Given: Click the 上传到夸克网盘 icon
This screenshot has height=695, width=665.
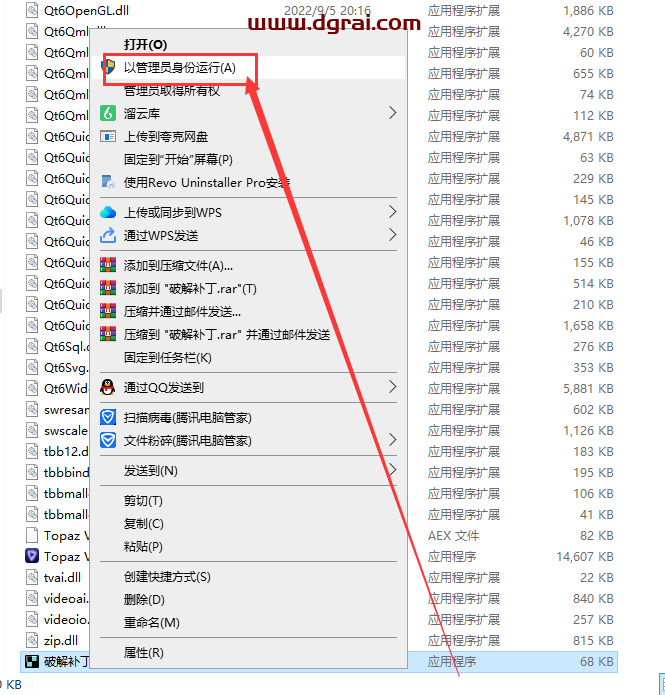Looking at the screenshot, I should (108, 136).
